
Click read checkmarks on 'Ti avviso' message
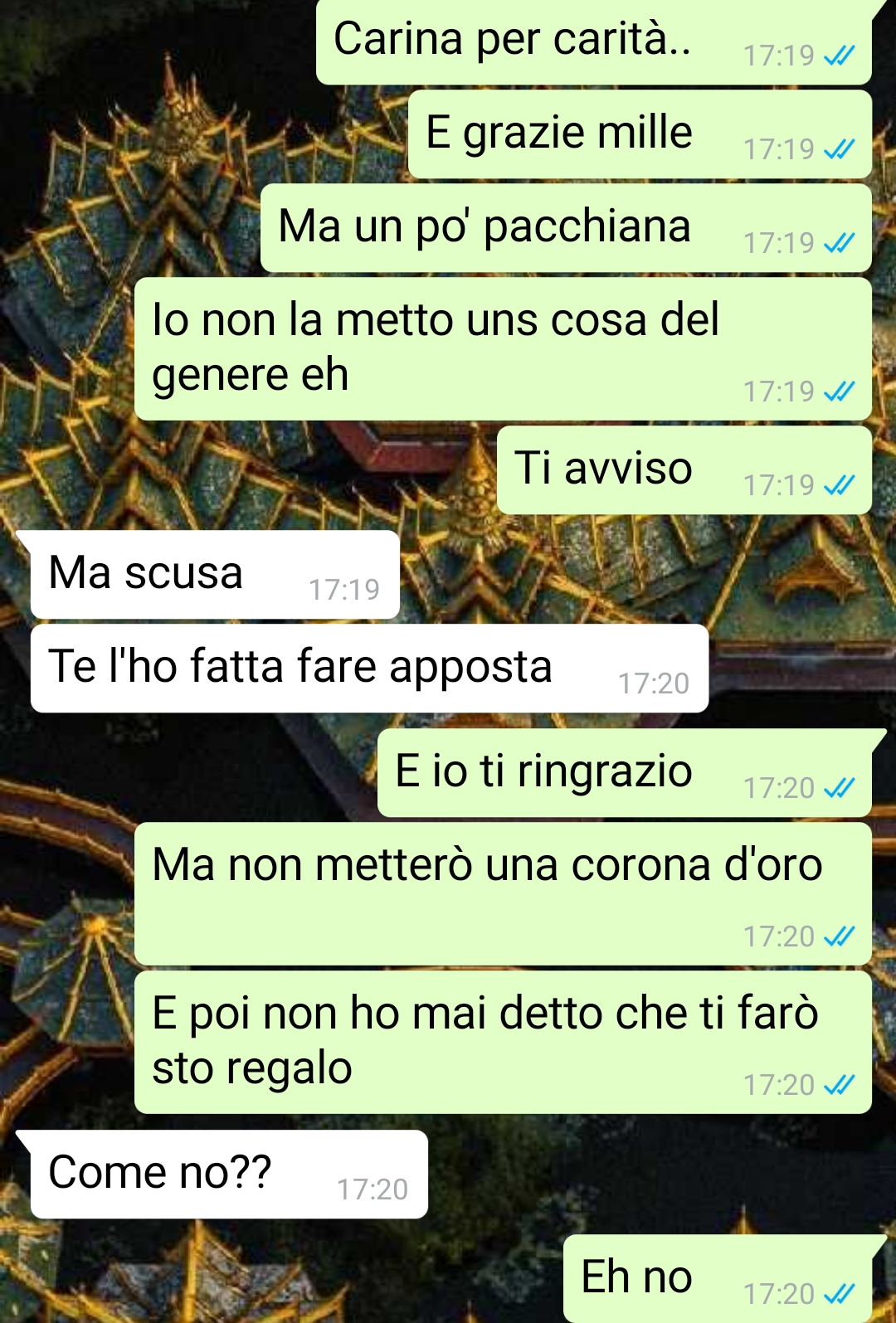pos(839,485)
